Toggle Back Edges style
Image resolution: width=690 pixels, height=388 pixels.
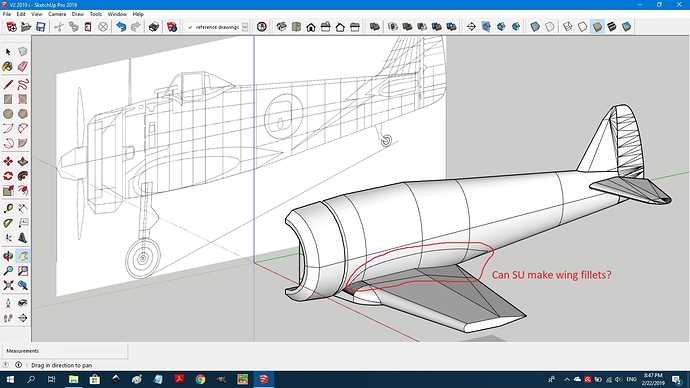click(550, 27)
